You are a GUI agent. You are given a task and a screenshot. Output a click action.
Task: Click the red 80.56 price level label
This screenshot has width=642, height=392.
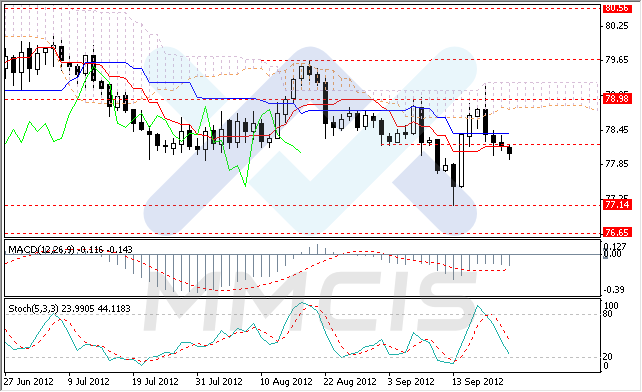tap(617, 8)
